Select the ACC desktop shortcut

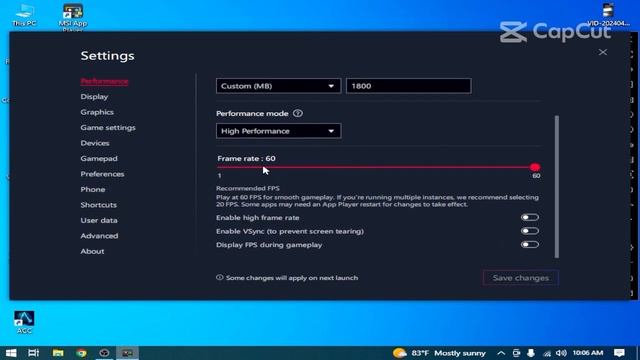coord(24,322)
